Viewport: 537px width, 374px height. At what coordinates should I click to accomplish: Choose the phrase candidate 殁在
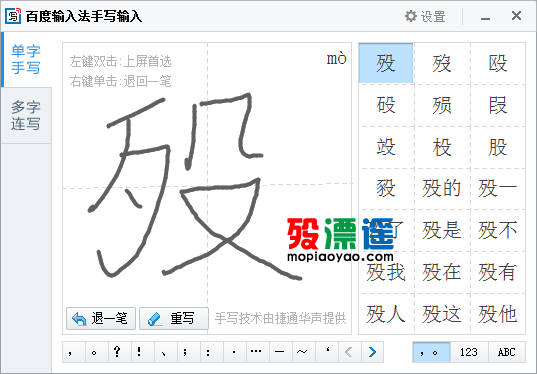[442, 272]
